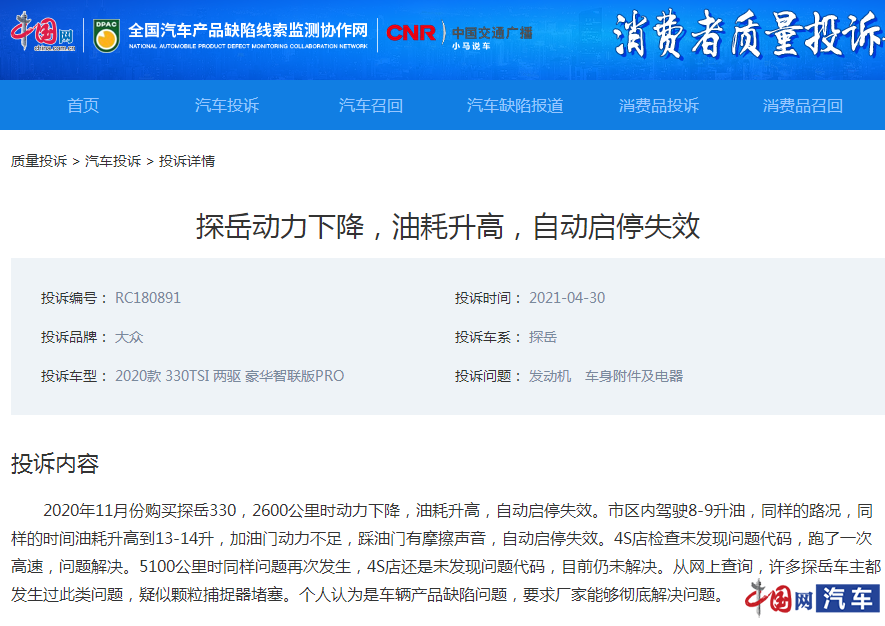Click the 消费者质量投诉 banner heading

[x=747, y=38]
